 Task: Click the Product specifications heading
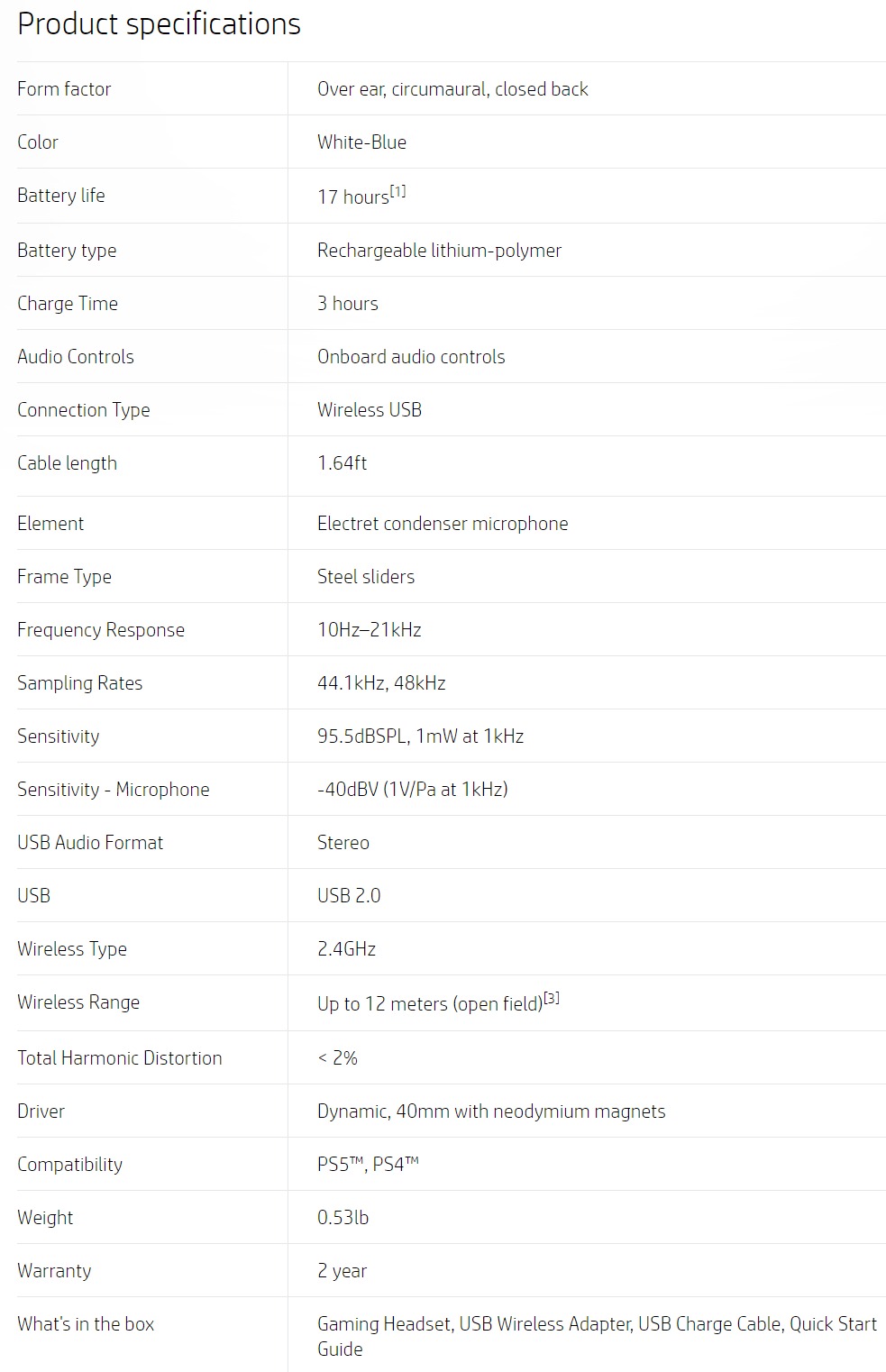coord(159,23)
